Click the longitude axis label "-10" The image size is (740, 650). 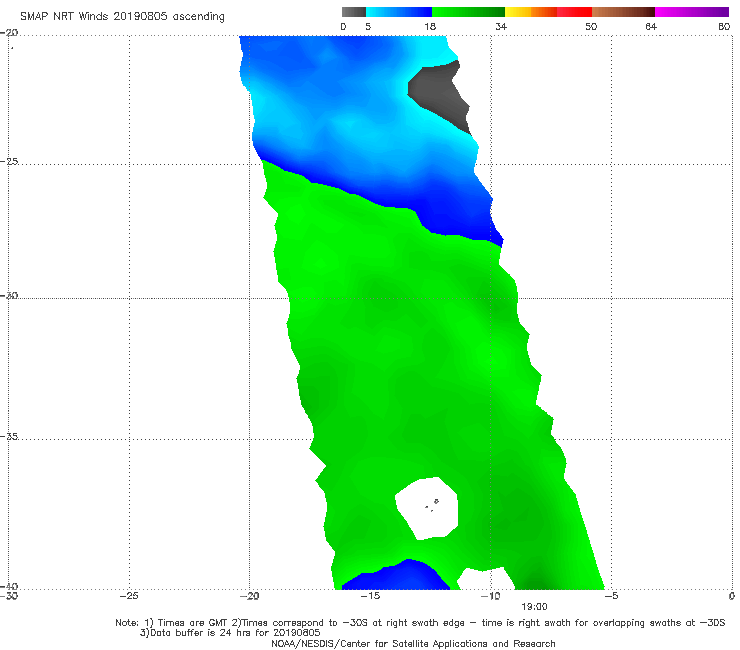click(x=490, y=596)
